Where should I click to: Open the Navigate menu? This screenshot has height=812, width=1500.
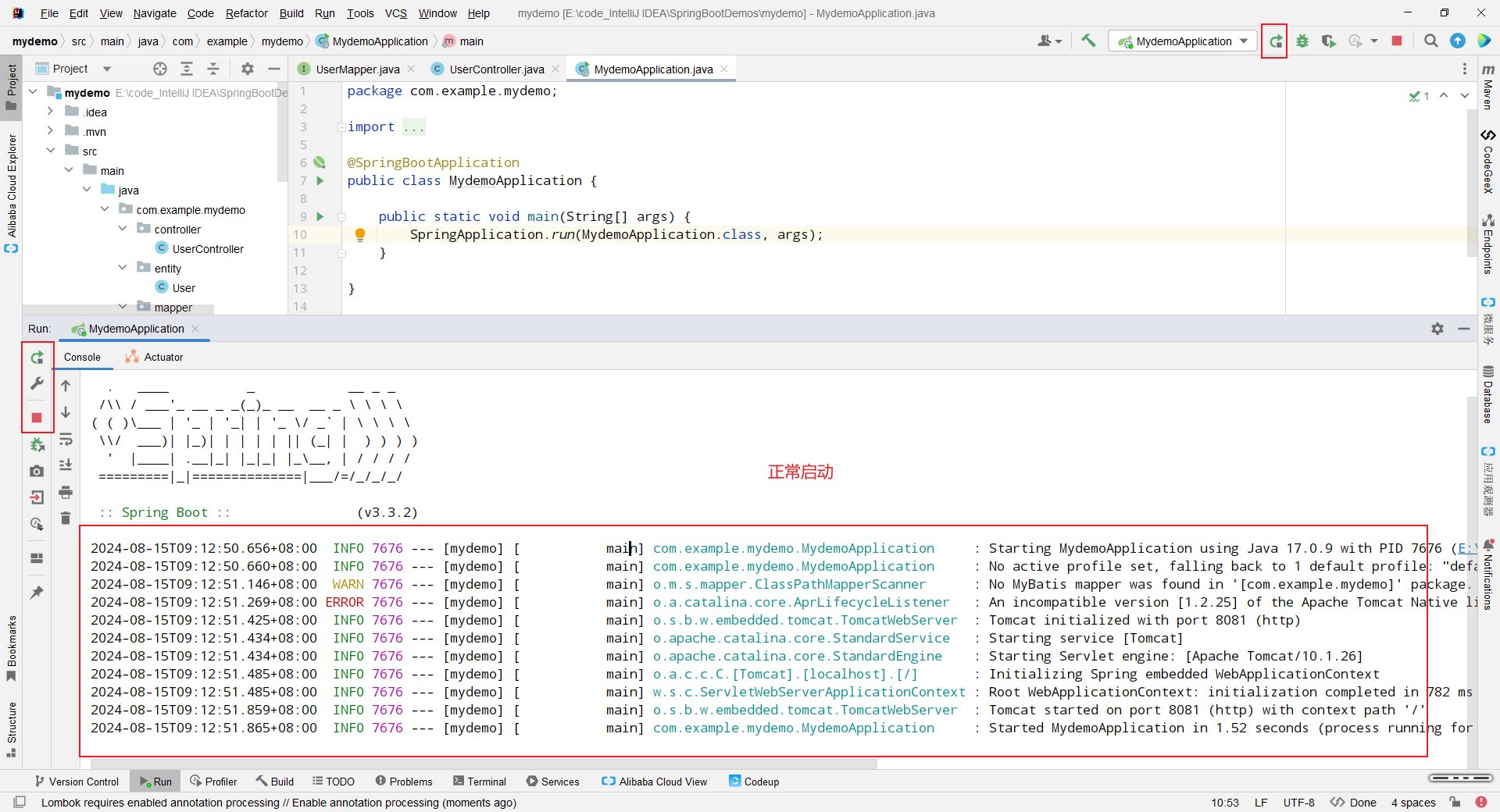point(155,13)
